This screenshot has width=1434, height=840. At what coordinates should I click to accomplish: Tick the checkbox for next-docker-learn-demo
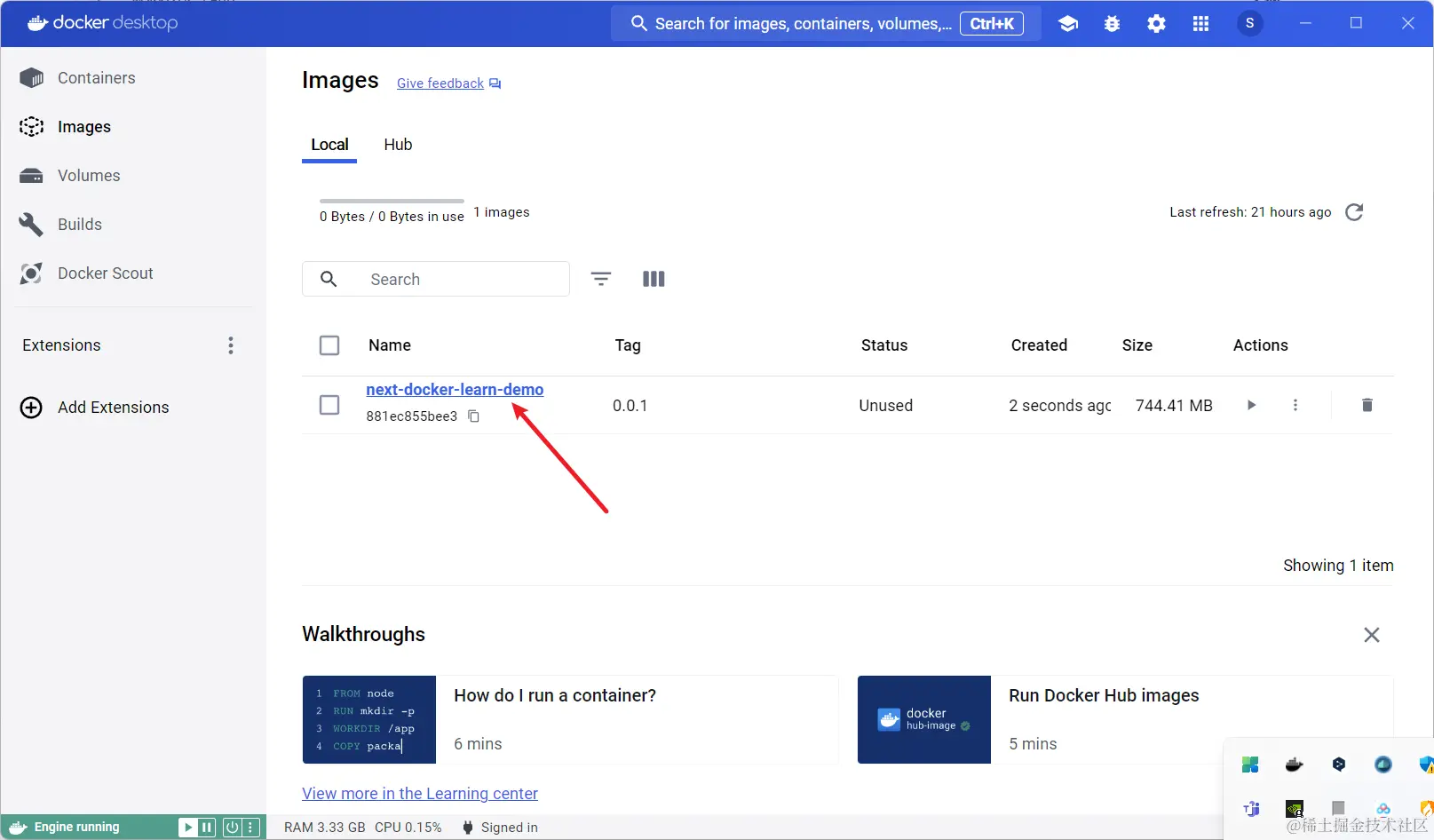[x=329, y=405]
